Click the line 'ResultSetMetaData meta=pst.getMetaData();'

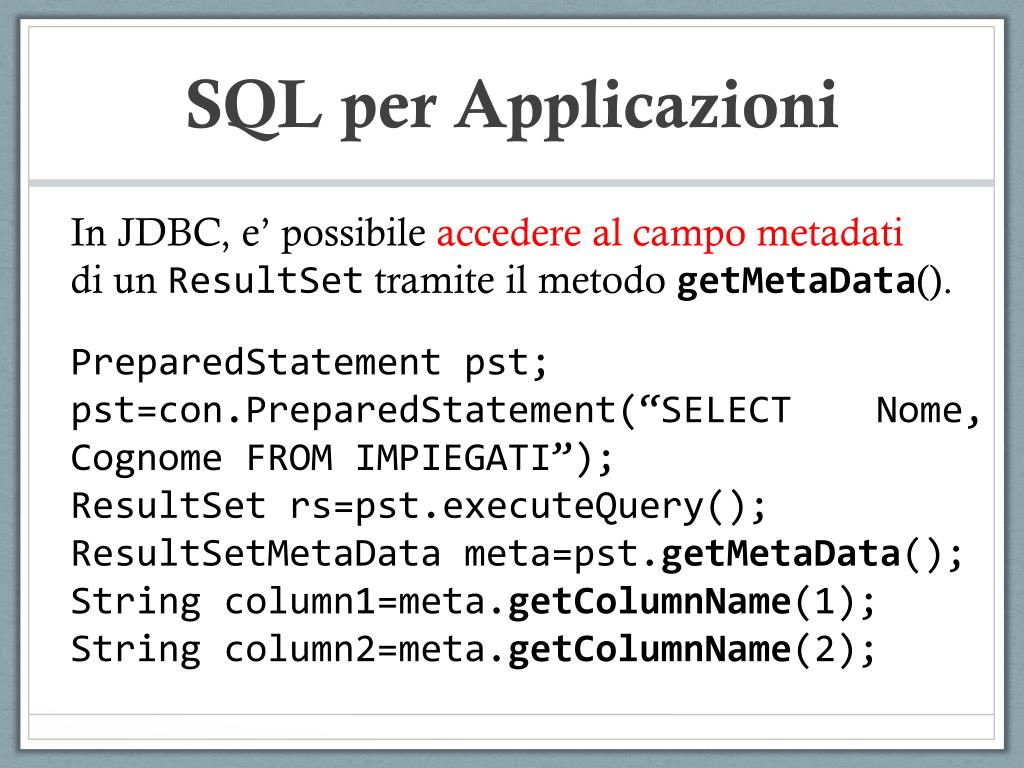(x=517, y=554)
